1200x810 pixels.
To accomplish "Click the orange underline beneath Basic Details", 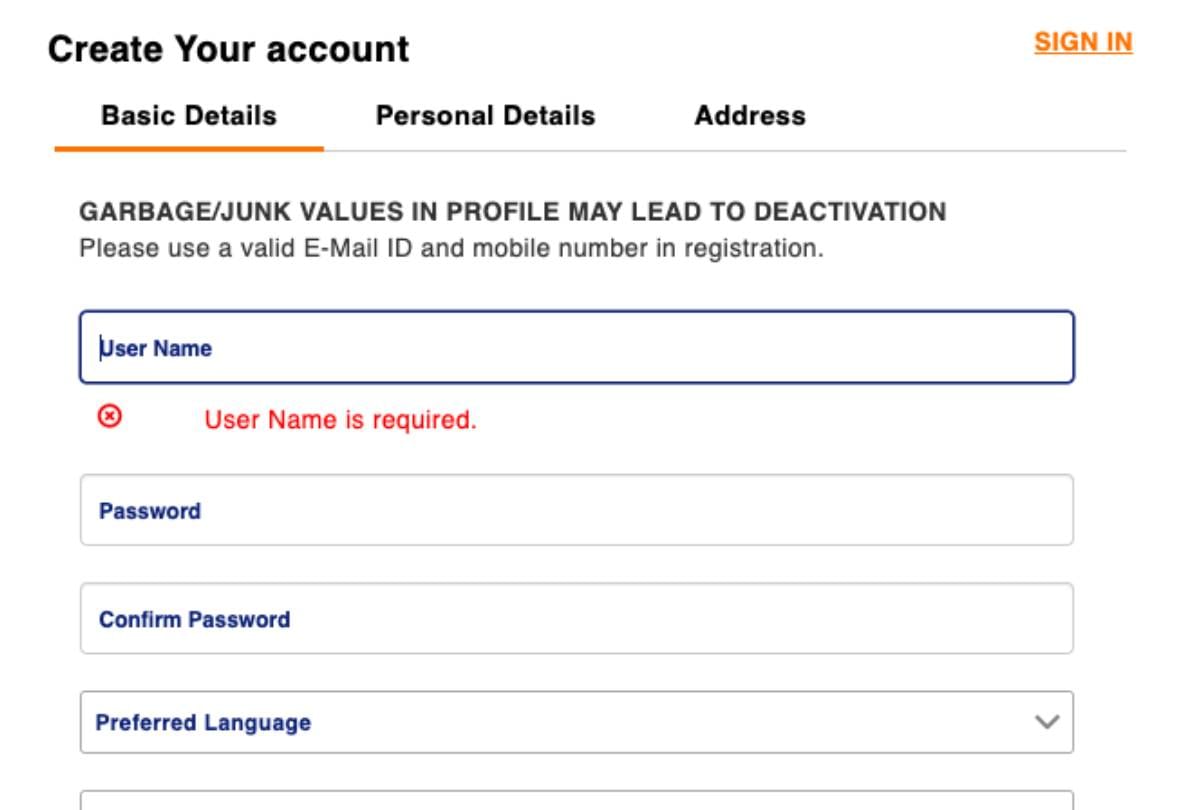I will point(189,149).
